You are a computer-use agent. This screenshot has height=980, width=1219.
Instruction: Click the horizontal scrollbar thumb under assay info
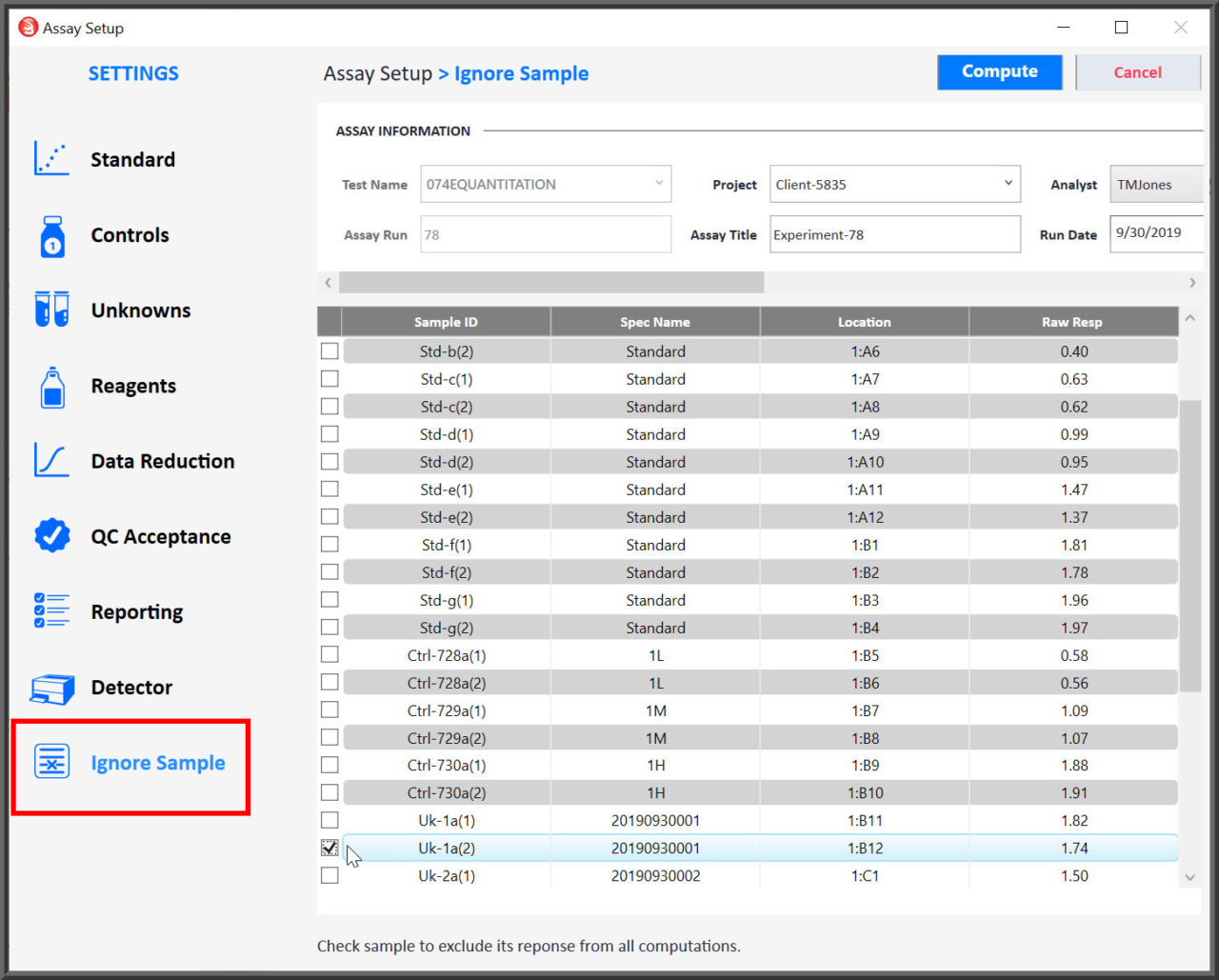(551, 283)
